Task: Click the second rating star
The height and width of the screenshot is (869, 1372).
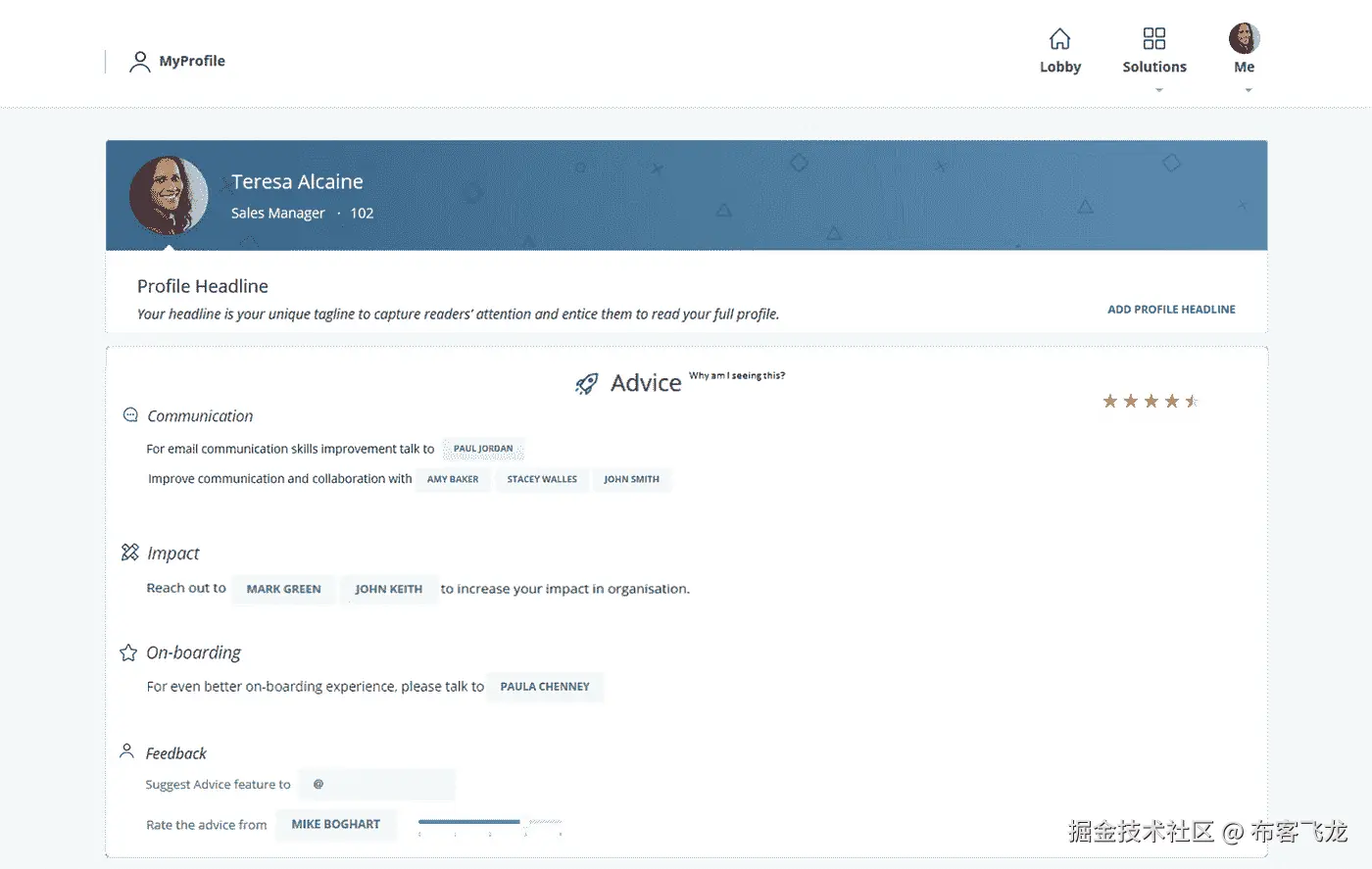Action: 1131,401
